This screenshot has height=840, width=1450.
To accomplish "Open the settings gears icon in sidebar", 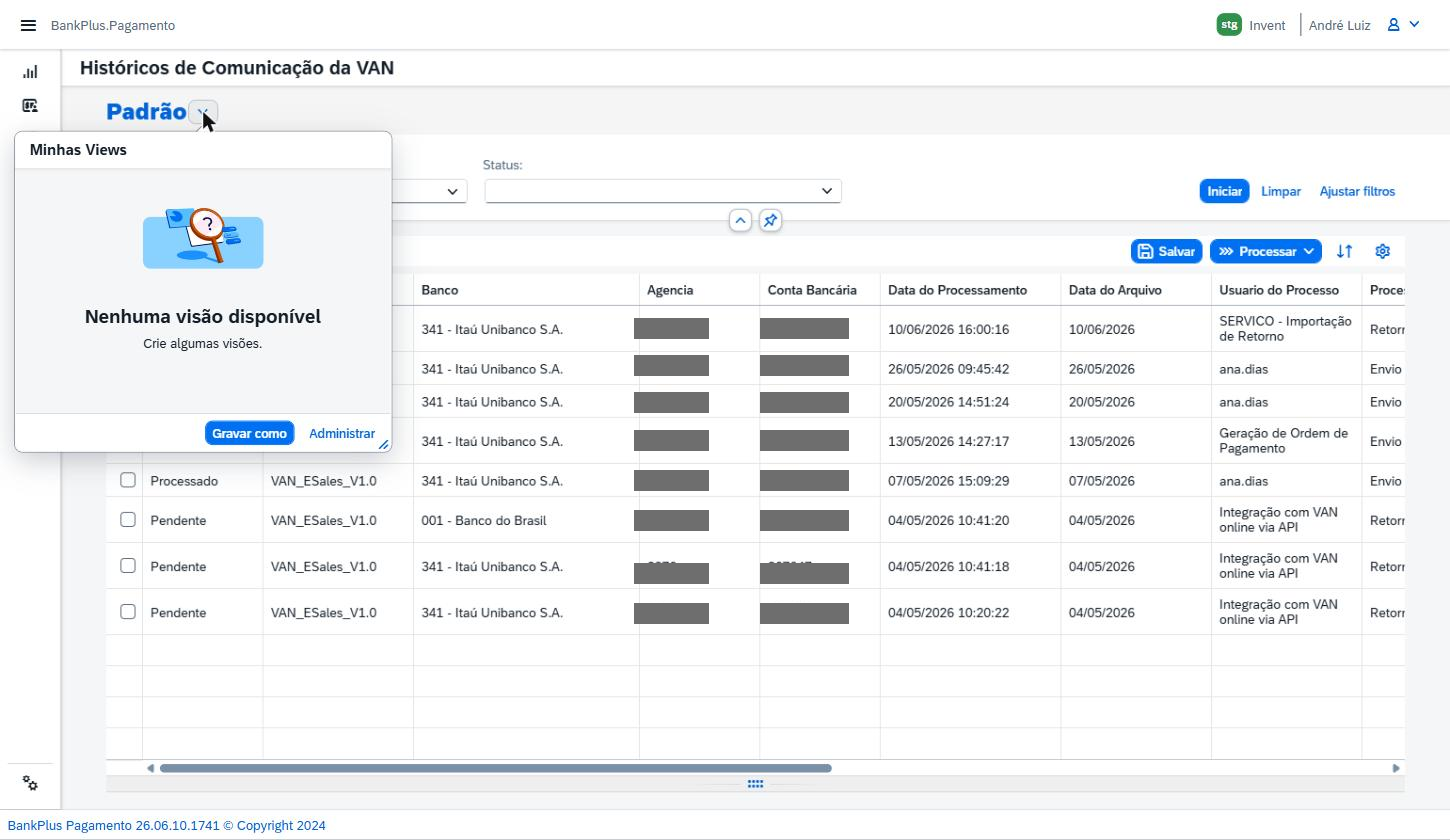I will tap(30, 783).
